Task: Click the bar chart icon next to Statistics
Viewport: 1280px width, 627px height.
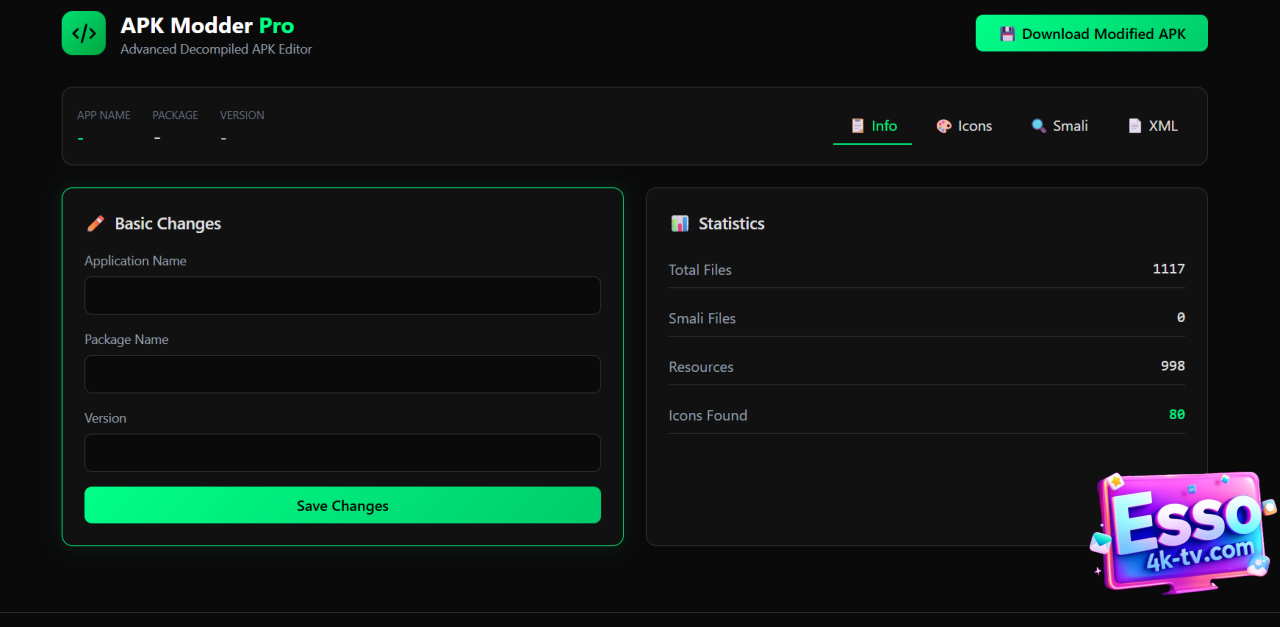Action: 680,224
